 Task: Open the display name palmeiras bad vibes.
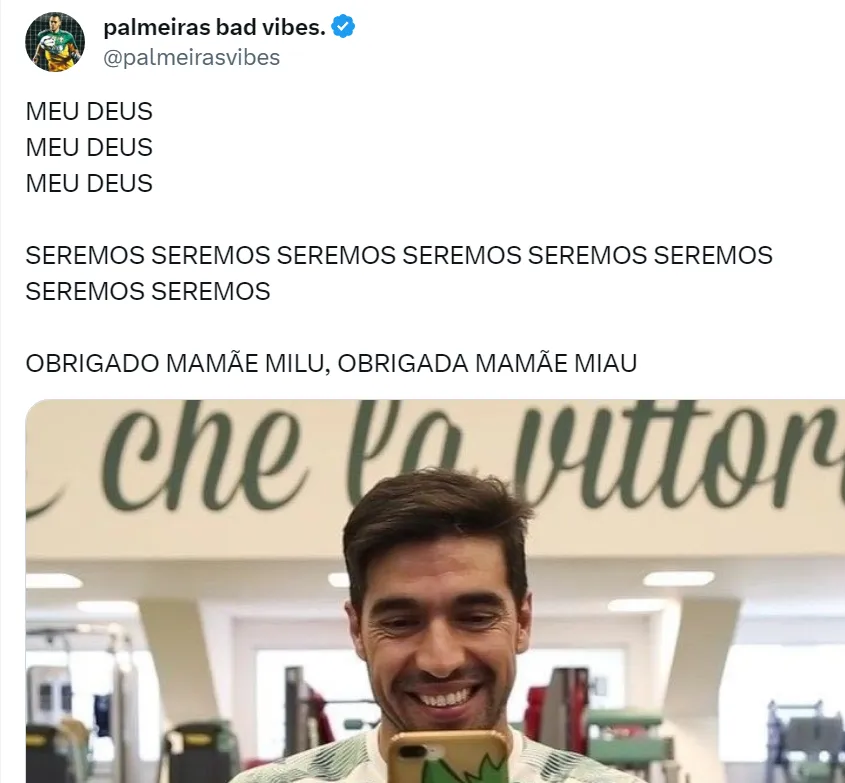tap(214, 27)
